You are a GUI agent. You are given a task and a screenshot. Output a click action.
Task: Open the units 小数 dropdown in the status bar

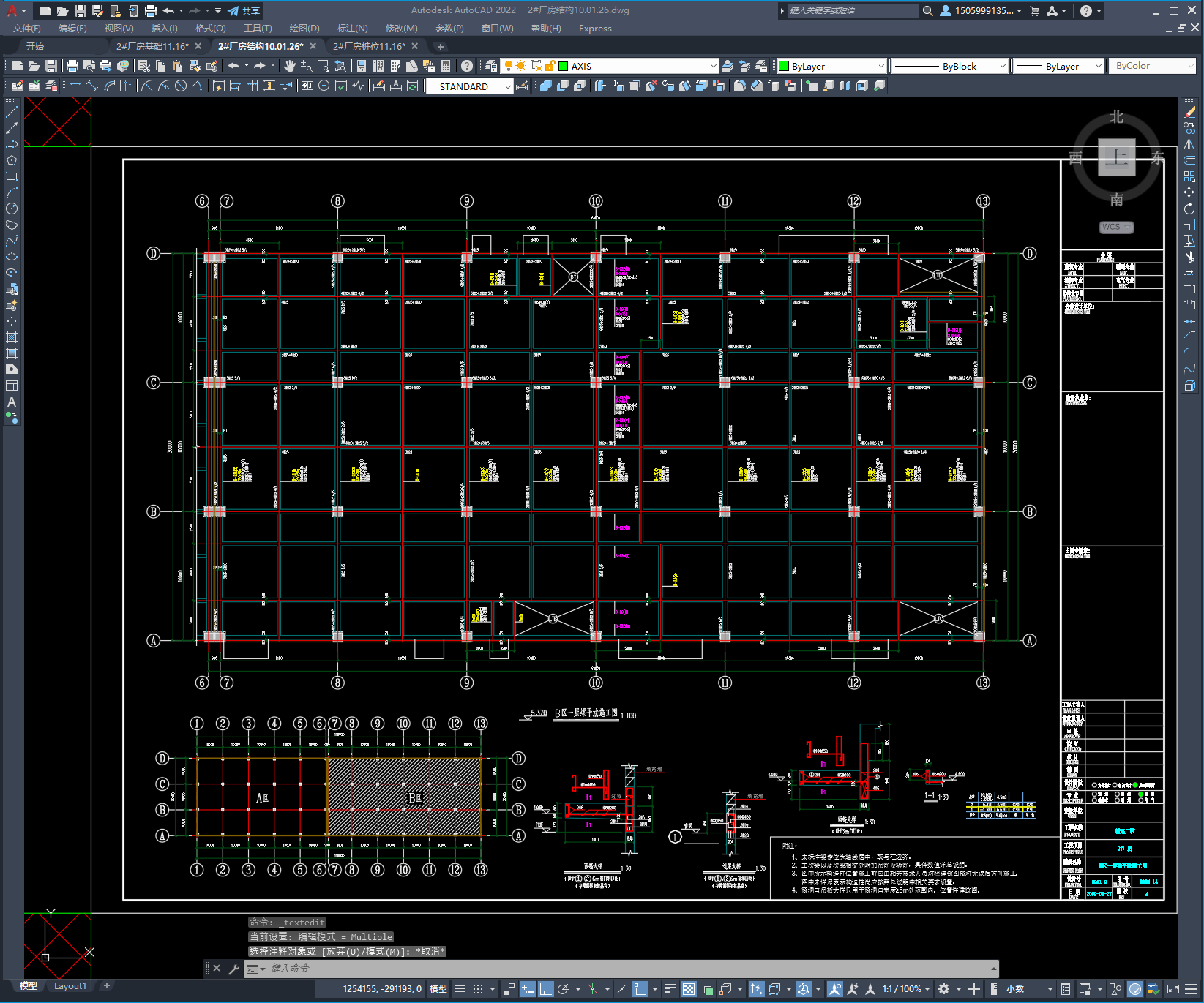coord(1030,989)
